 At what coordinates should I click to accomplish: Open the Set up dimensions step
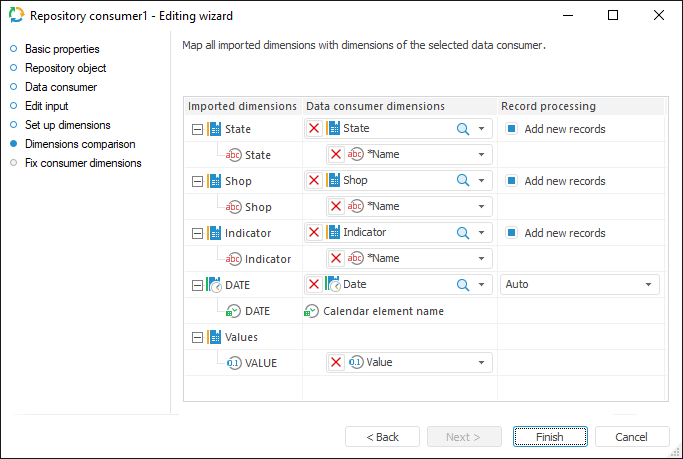(67, 125)
